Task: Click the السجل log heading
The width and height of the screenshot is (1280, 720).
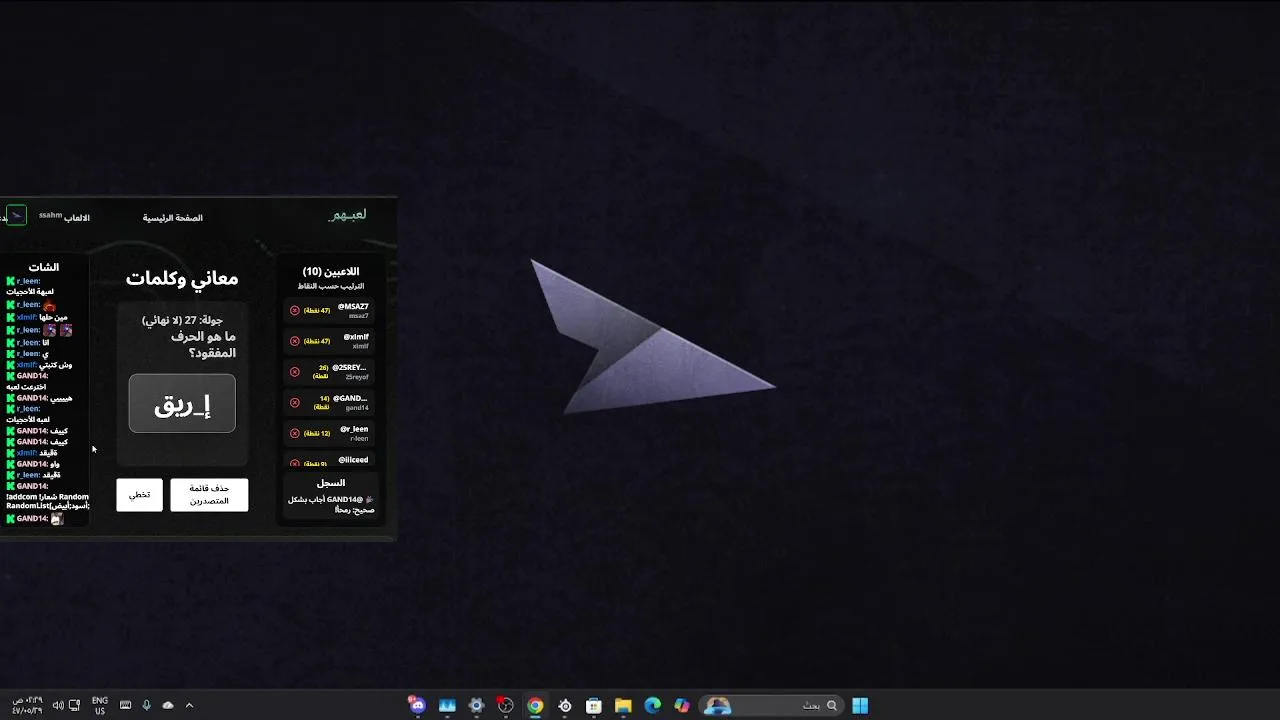Action: tap(331, 483)
